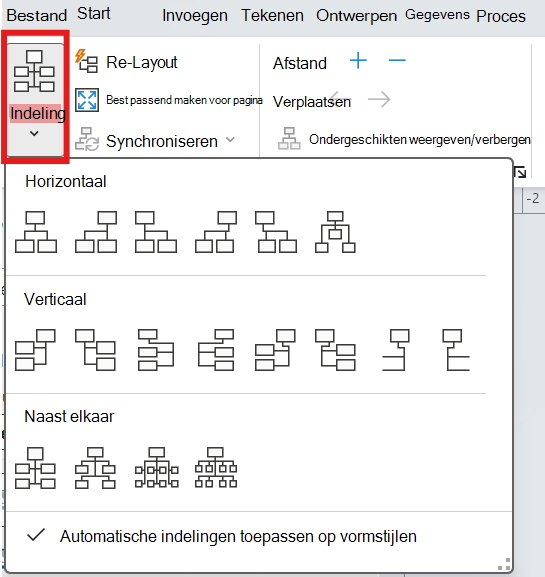The height and width of the screenshot is (577, 545).
Task: Open the Invoegen tab
Action: click(195, 16)
